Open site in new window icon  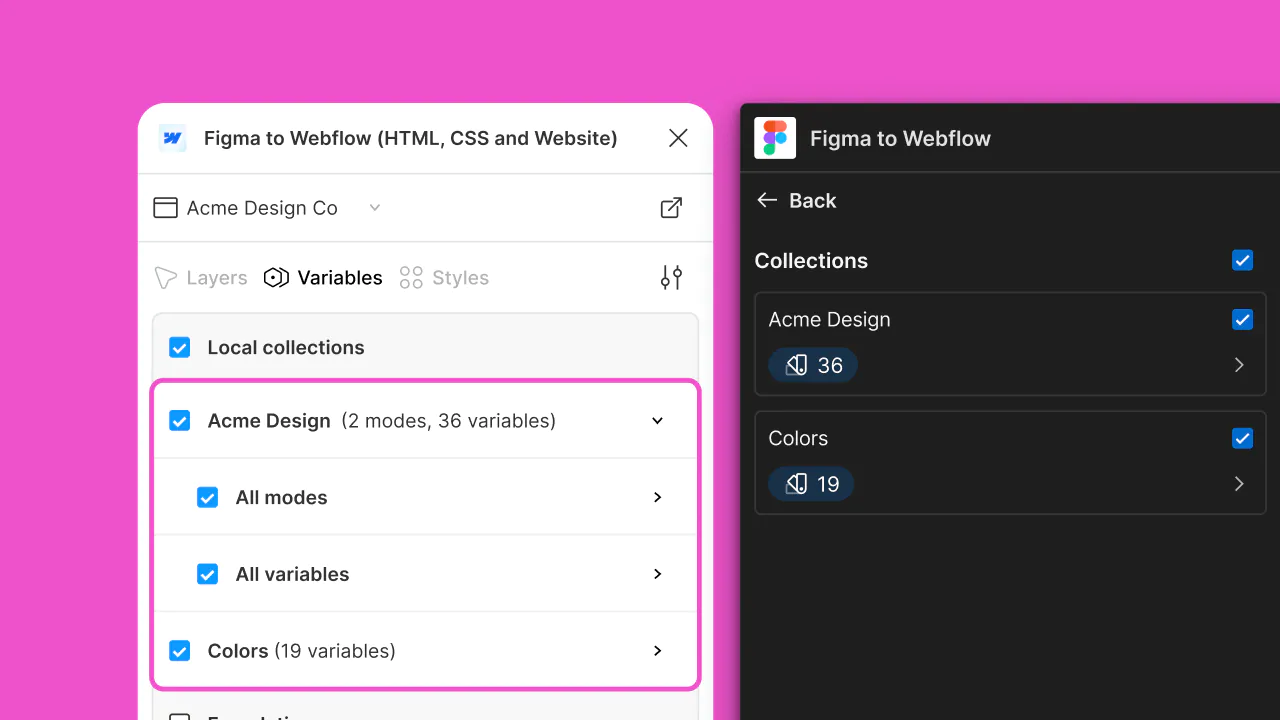coord(671,208)
